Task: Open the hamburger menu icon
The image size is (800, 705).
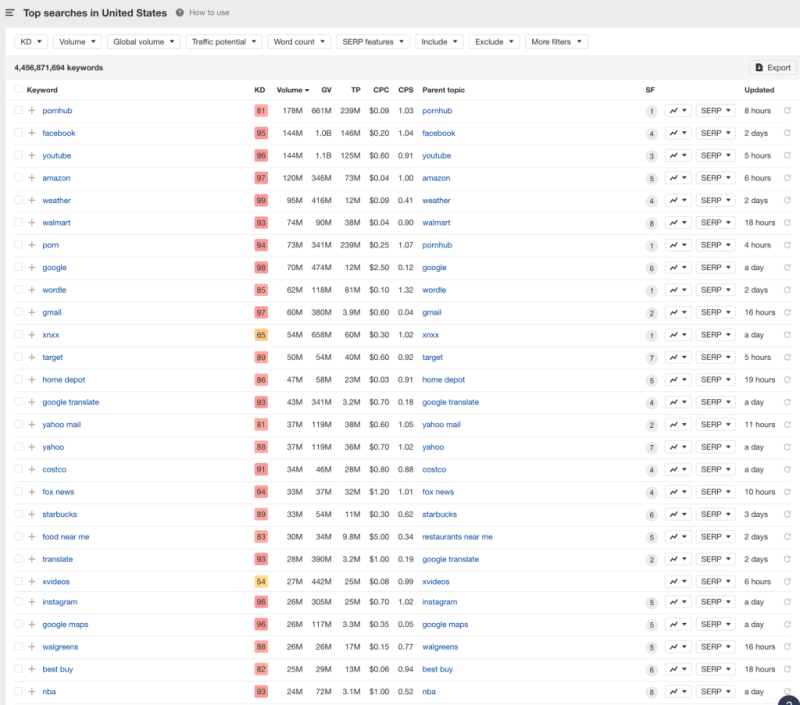Action: click(9, 13)
